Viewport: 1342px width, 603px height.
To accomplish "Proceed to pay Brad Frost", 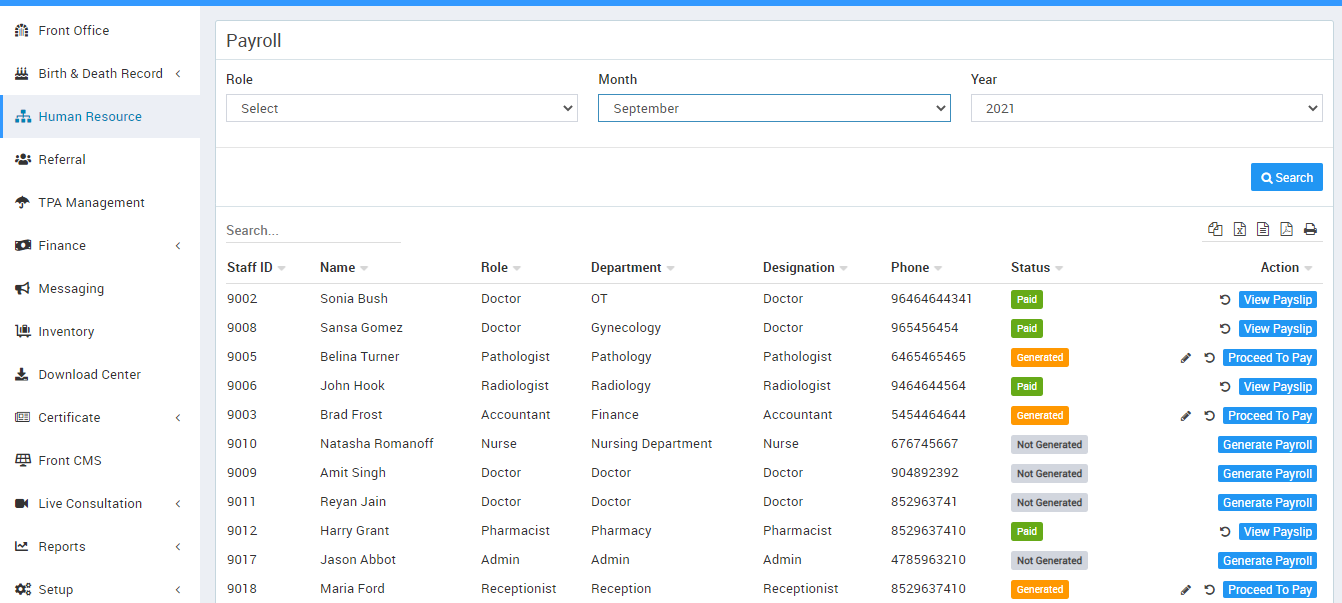I will [x=1269, y=416].
